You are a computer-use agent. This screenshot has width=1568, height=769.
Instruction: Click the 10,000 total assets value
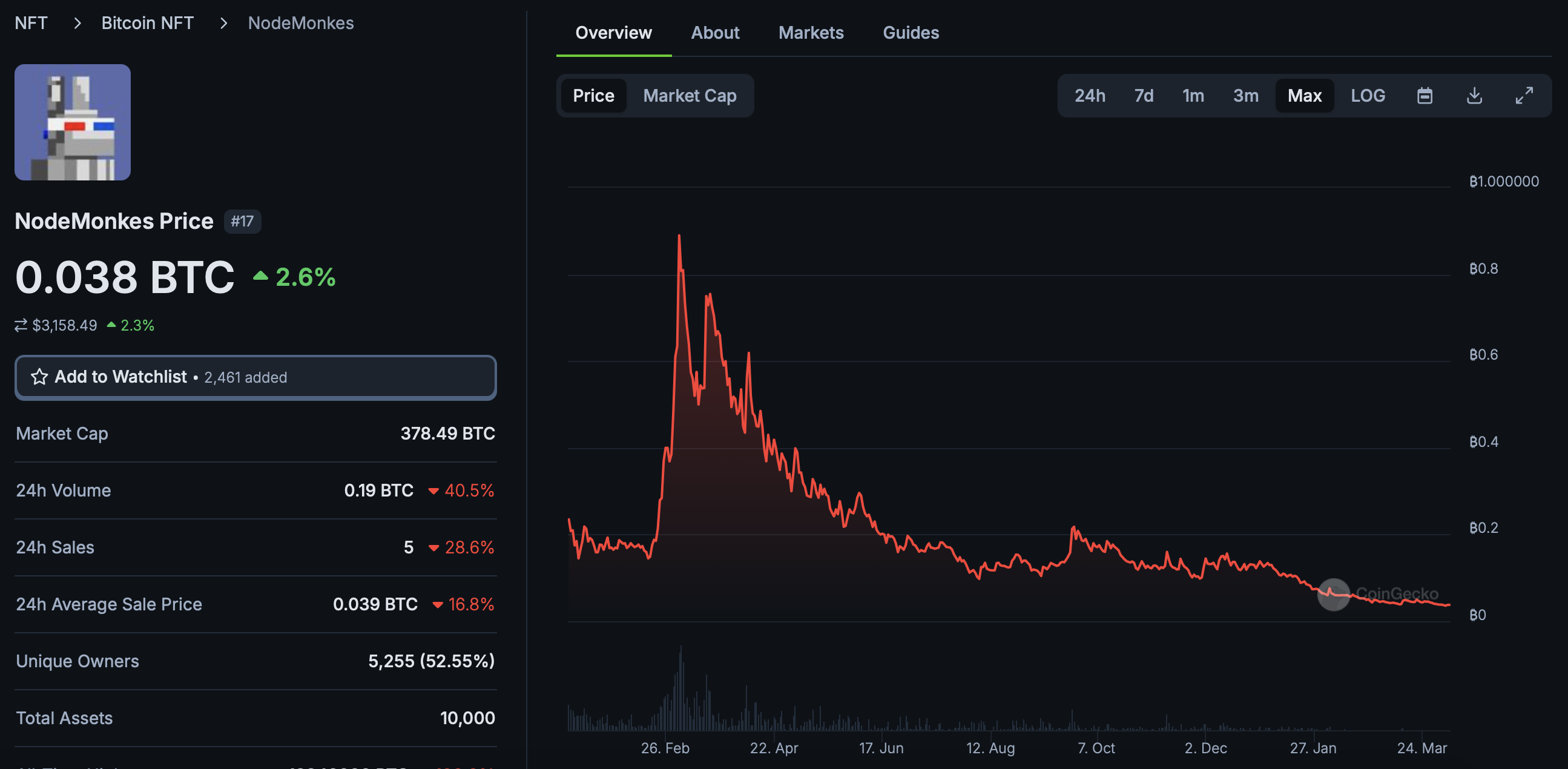[467, 718]
